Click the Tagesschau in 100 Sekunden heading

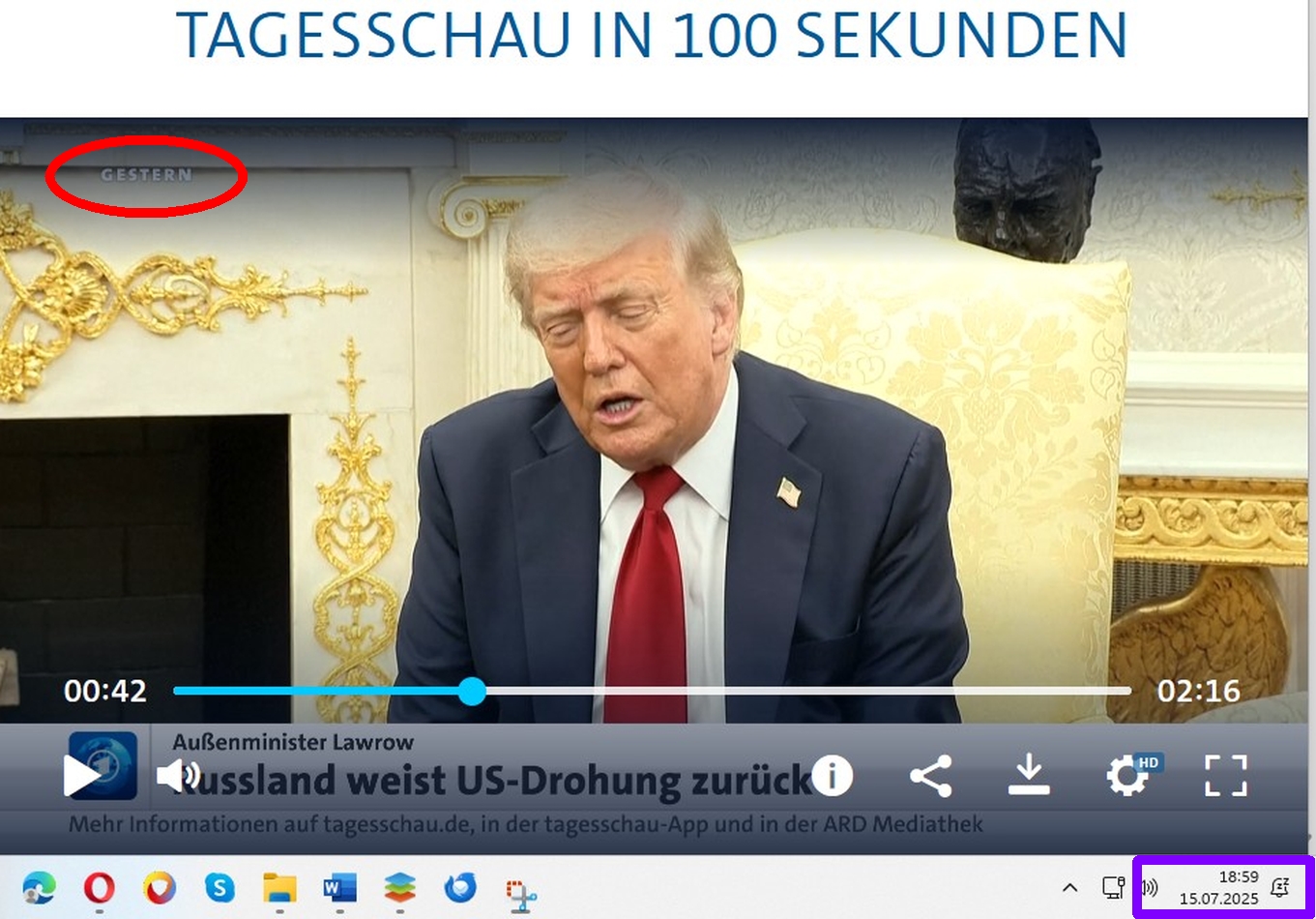[x=652, y=36]
